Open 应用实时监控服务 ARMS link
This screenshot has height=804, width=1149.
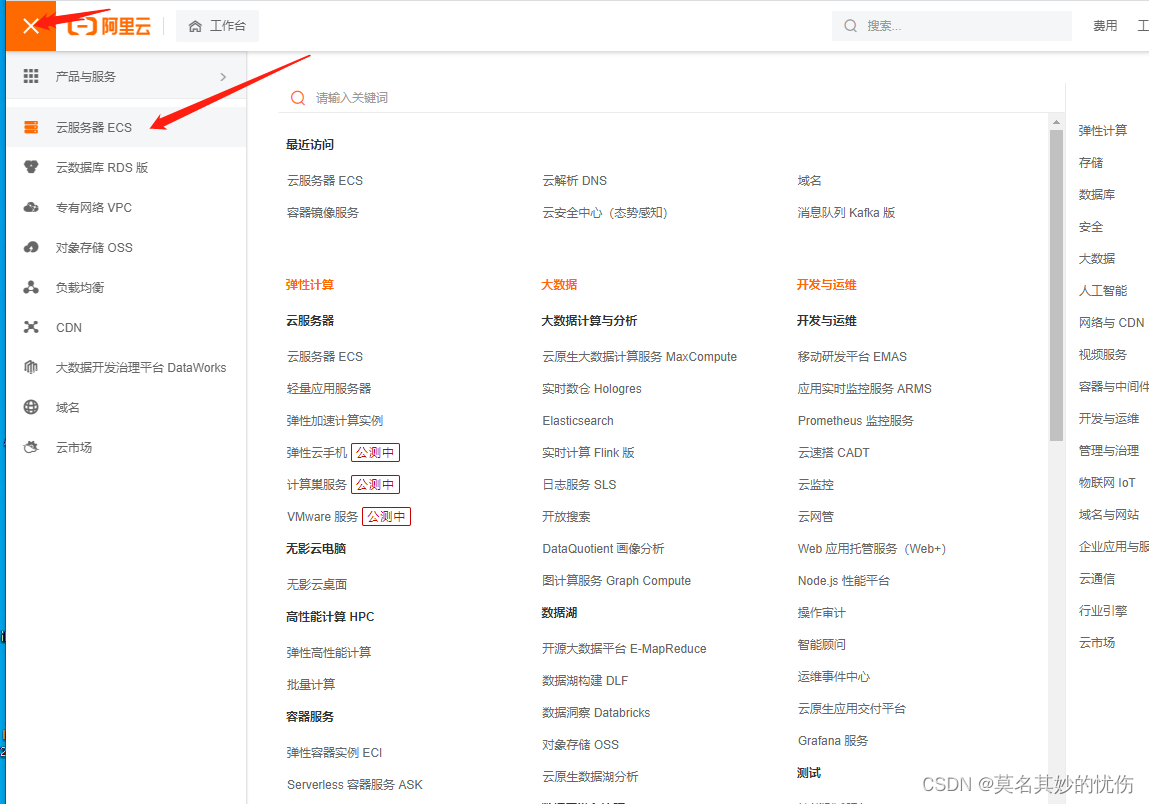[865, 388]
